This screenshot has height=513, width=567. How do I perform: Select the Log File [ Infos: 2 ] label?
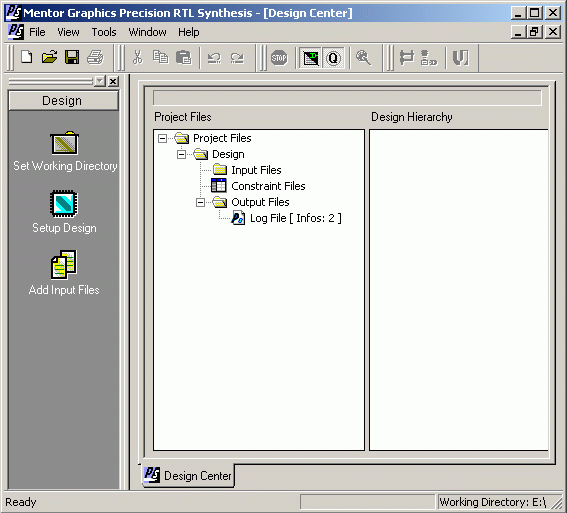tap(296, 218)
